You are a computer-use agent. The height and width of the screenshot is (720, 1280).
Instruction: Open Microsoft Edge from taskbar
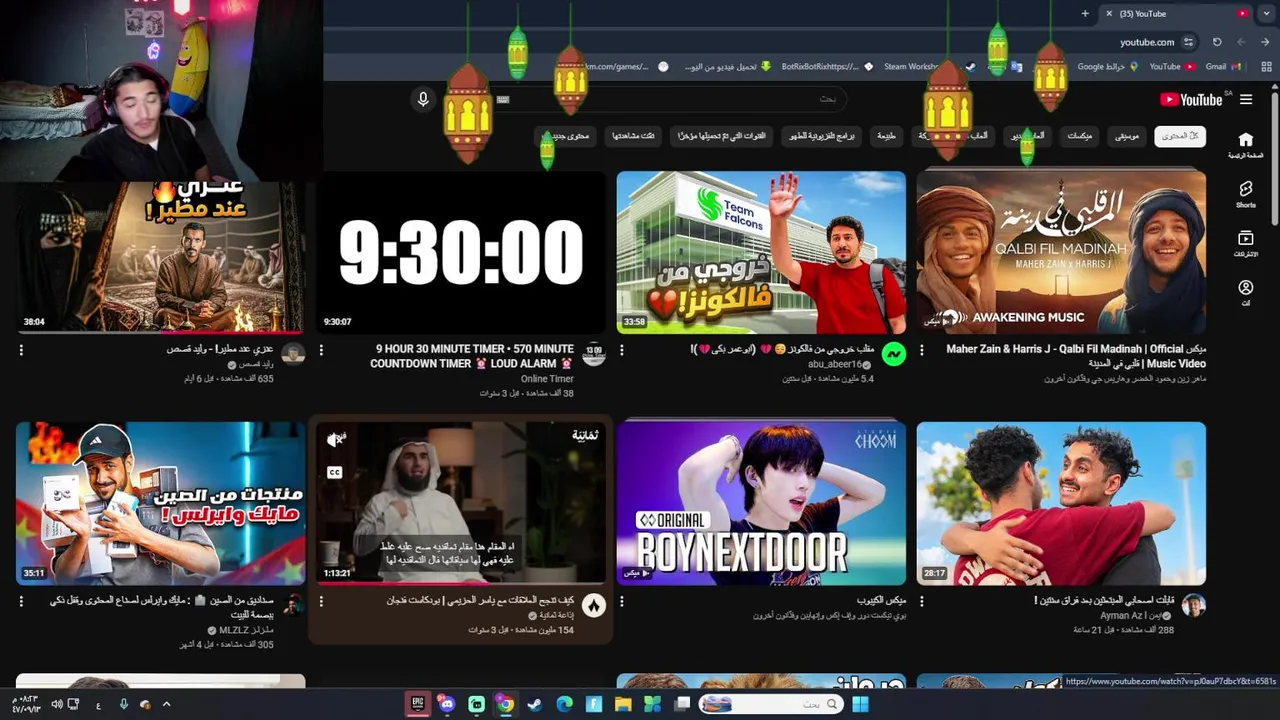point(565,704)
